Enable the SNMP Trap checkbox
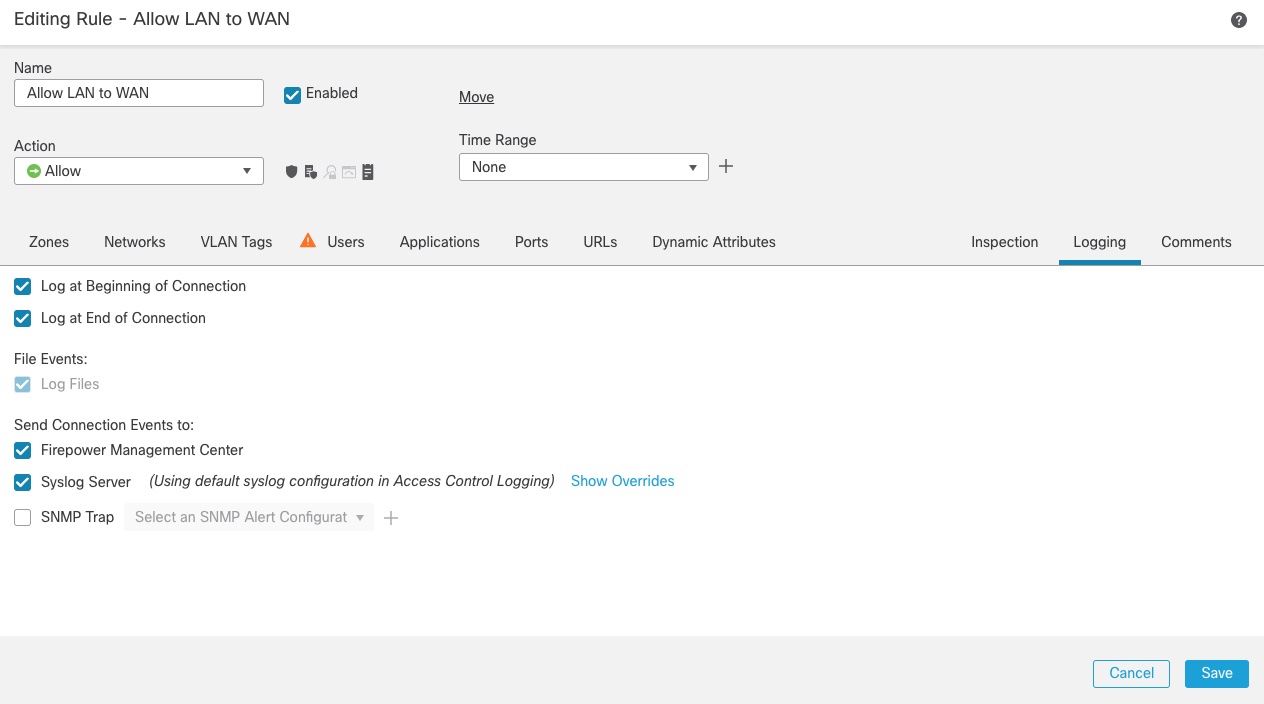This screenshot has width=1264, height=704. tap(22, 517)
